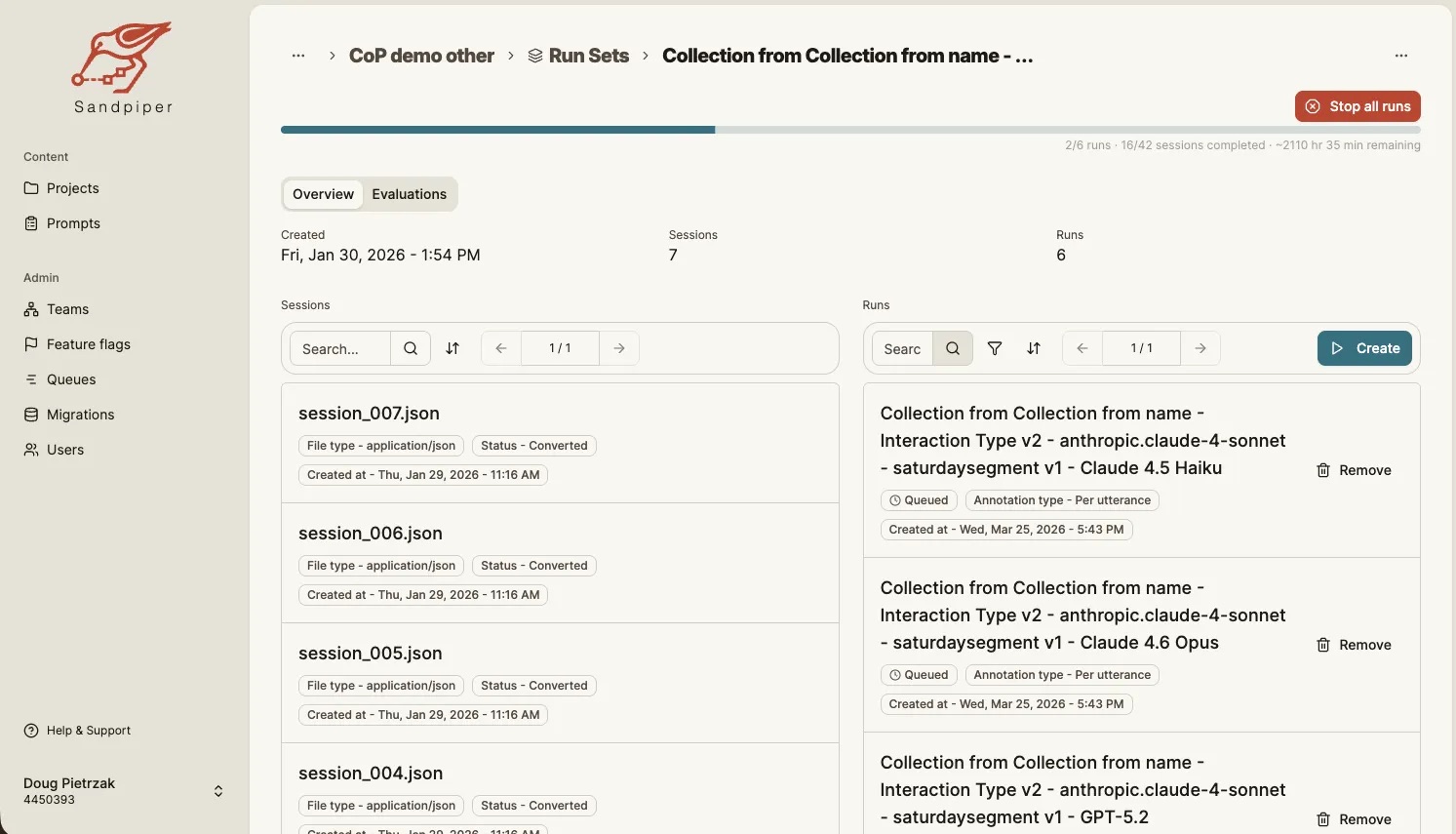This screenshot has width=1456, height=834.
Task: Click the run set progress bar
Action: (x=850, y=130)
